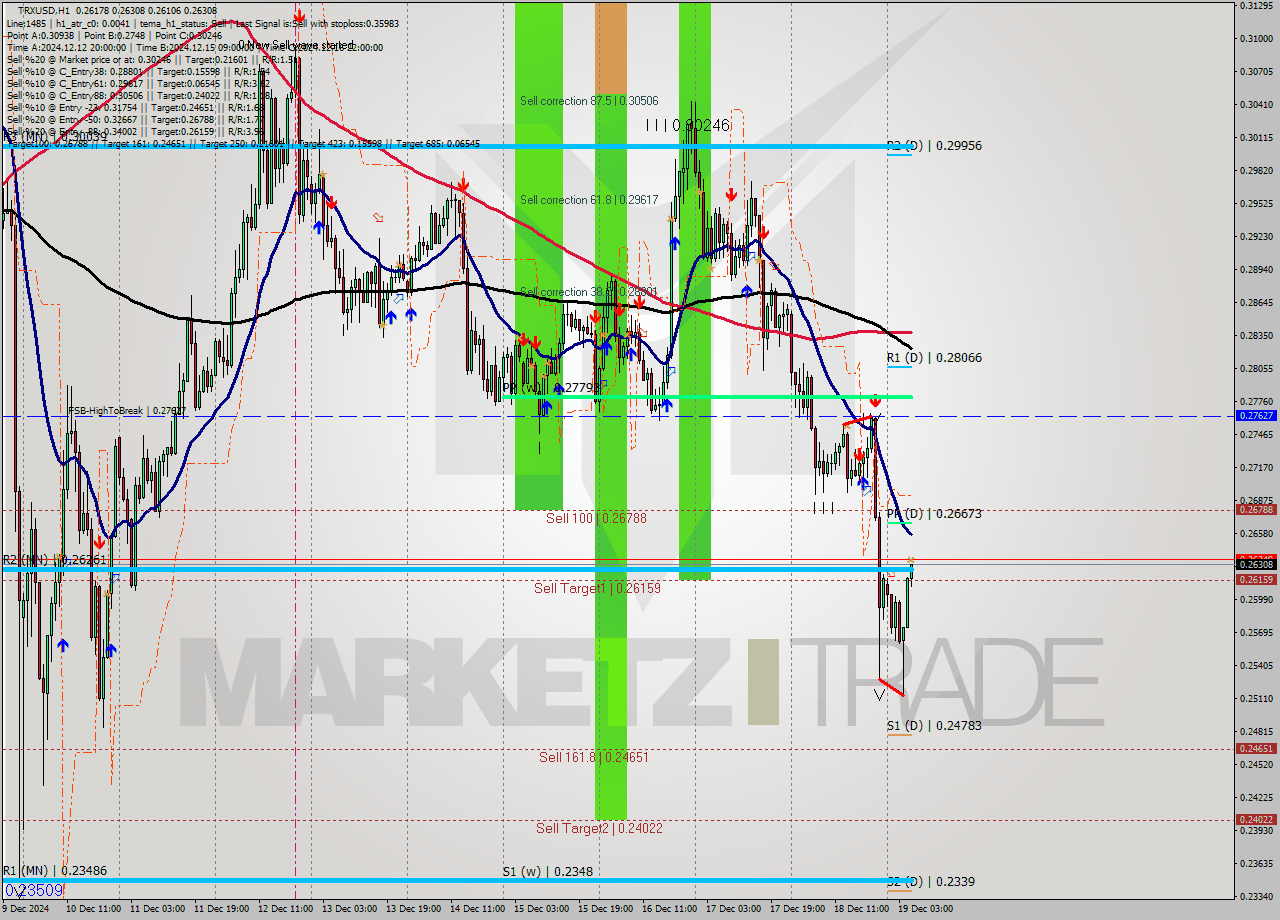Click the 'Sell Target1 | 0.26159' label
Screen dimensions: 1280x920
pyautogui.click(x=597, y=588)
